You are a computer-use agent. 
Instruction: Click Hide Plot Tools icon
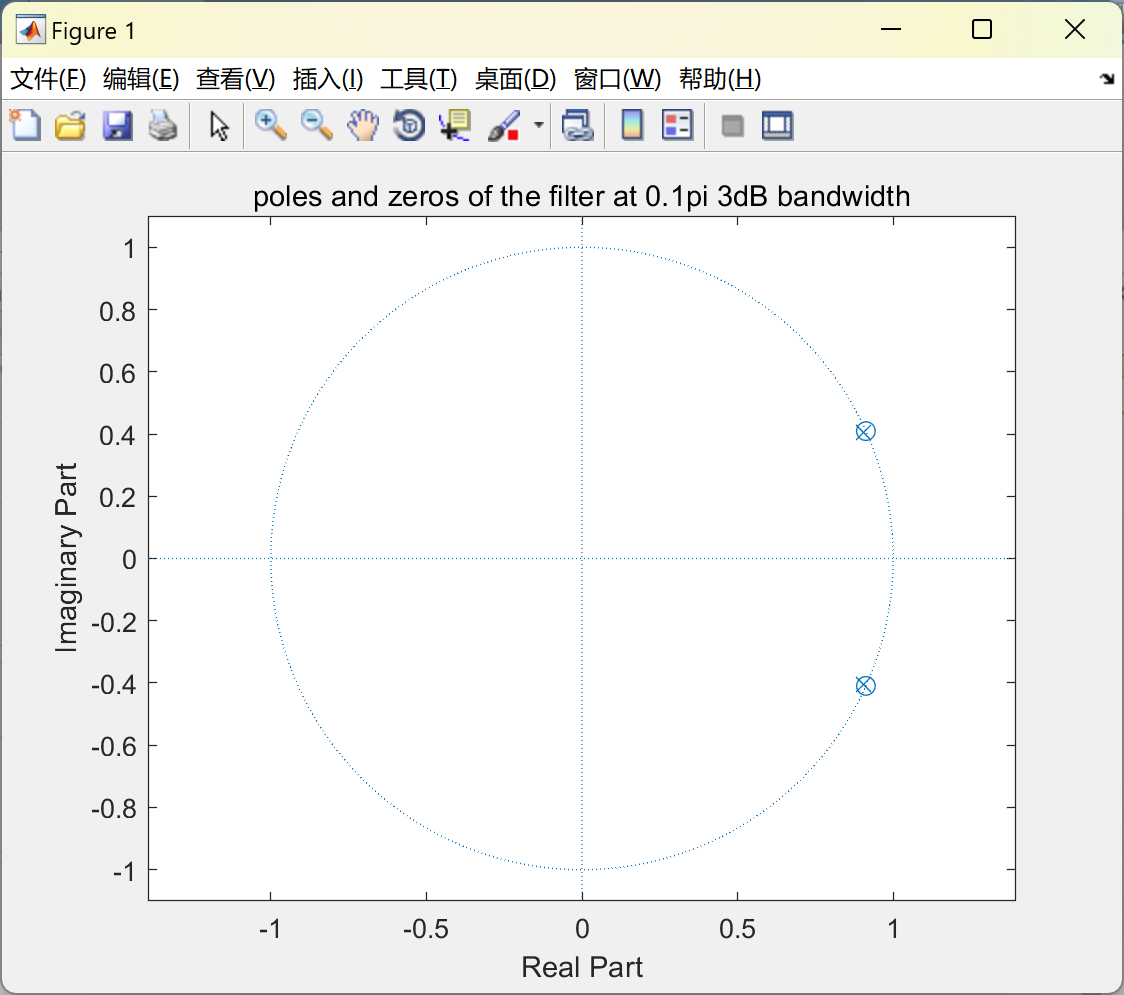[732, 126]
